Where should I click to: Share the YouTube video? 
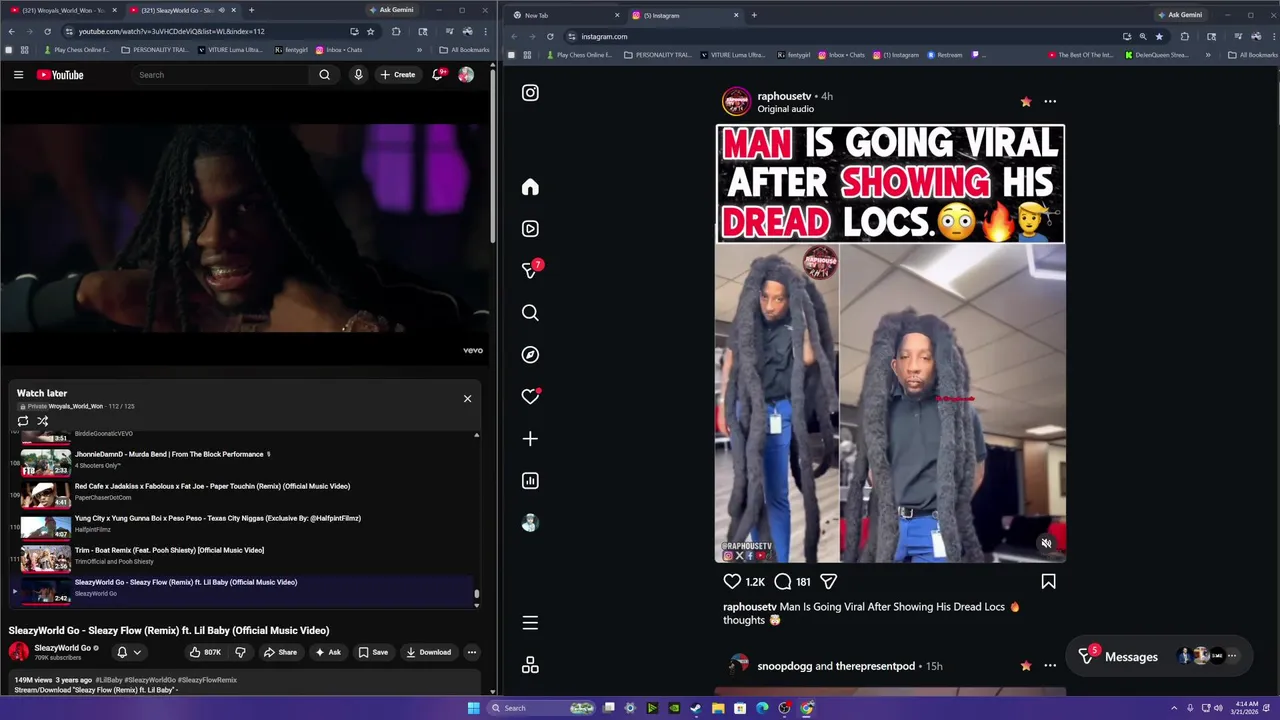click(280, 652)
